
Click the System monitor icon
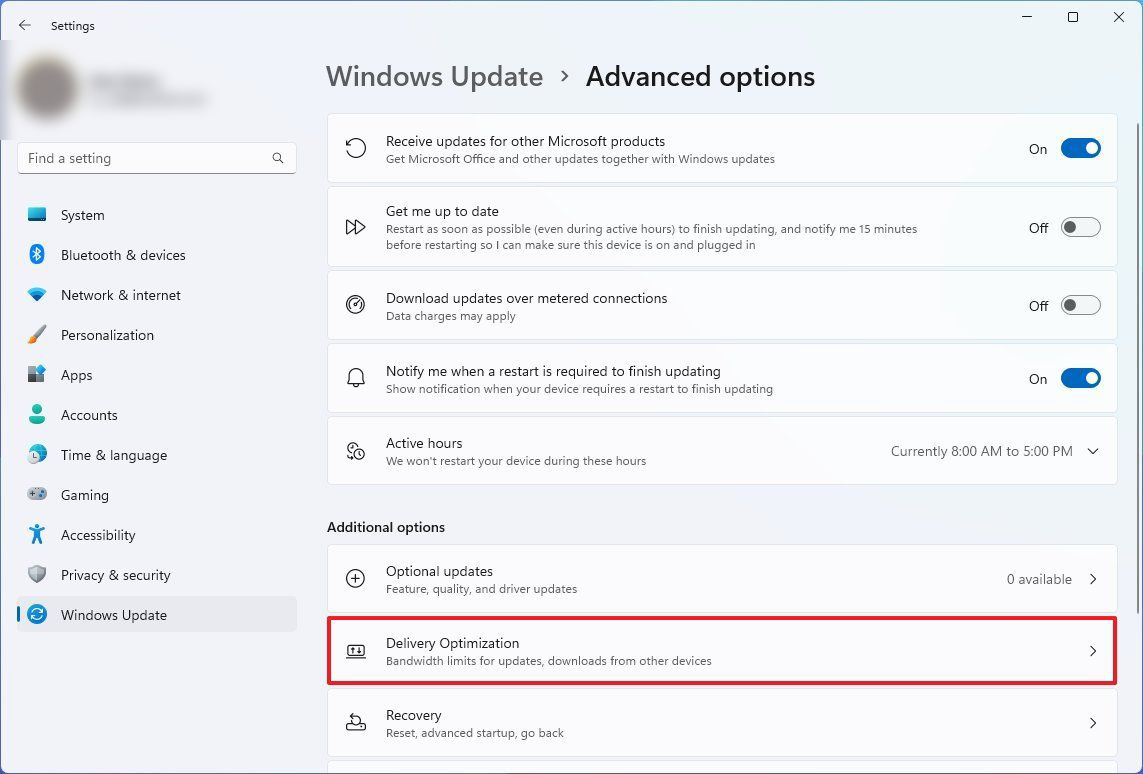tap(37, 215)
